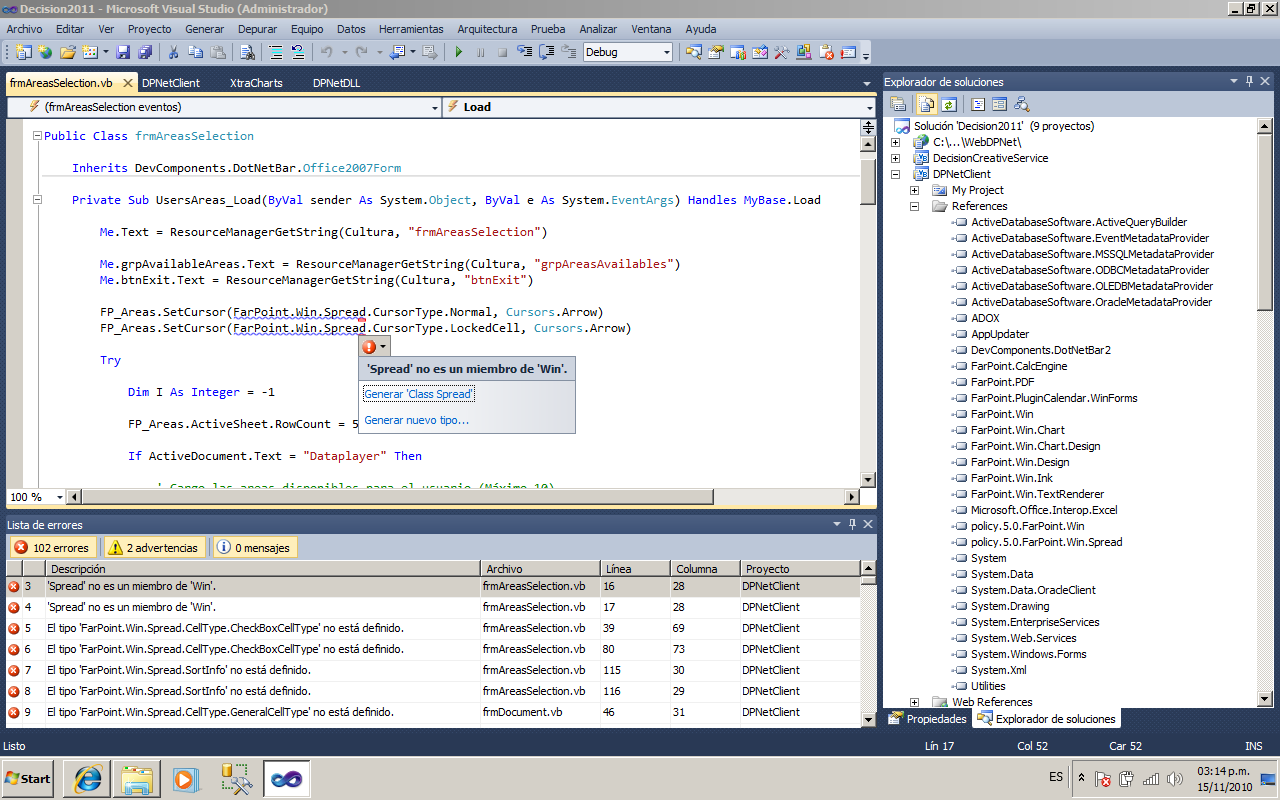
Task: Toggle the 0 mensajes filter
Action: pos(254,548)
